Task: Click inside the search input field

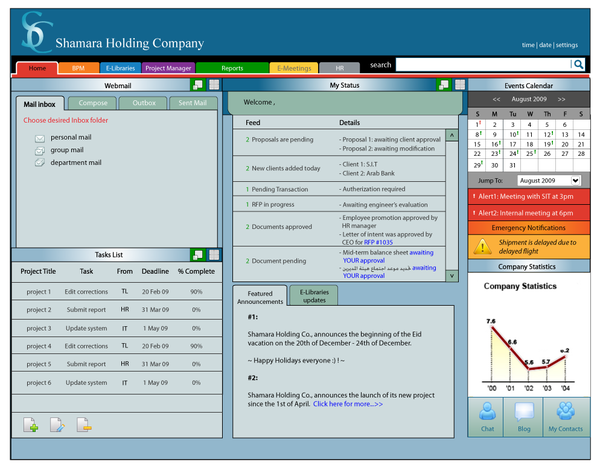Action: [x=483, y=65]
